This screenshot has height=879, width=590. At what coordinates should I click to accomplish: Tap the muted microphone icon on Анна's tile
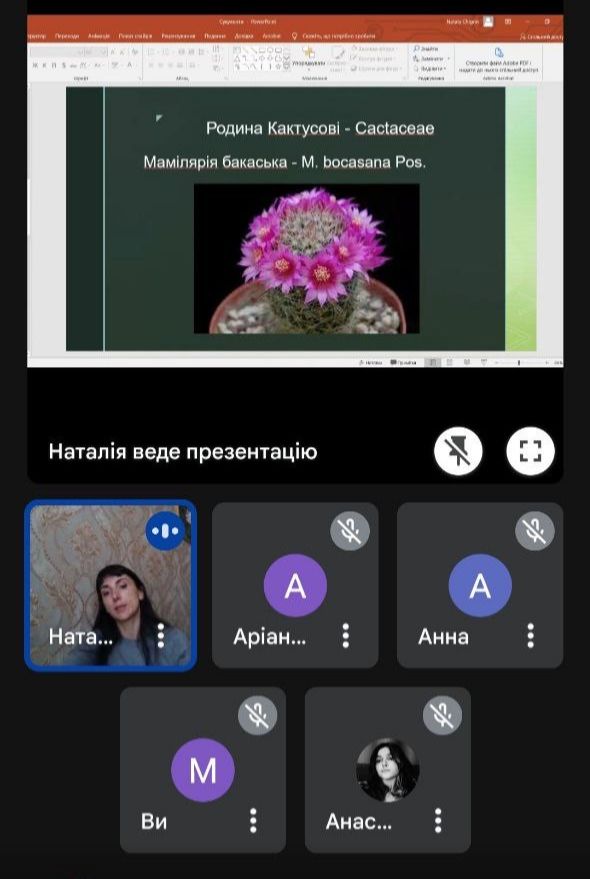[x=534, y=530]
